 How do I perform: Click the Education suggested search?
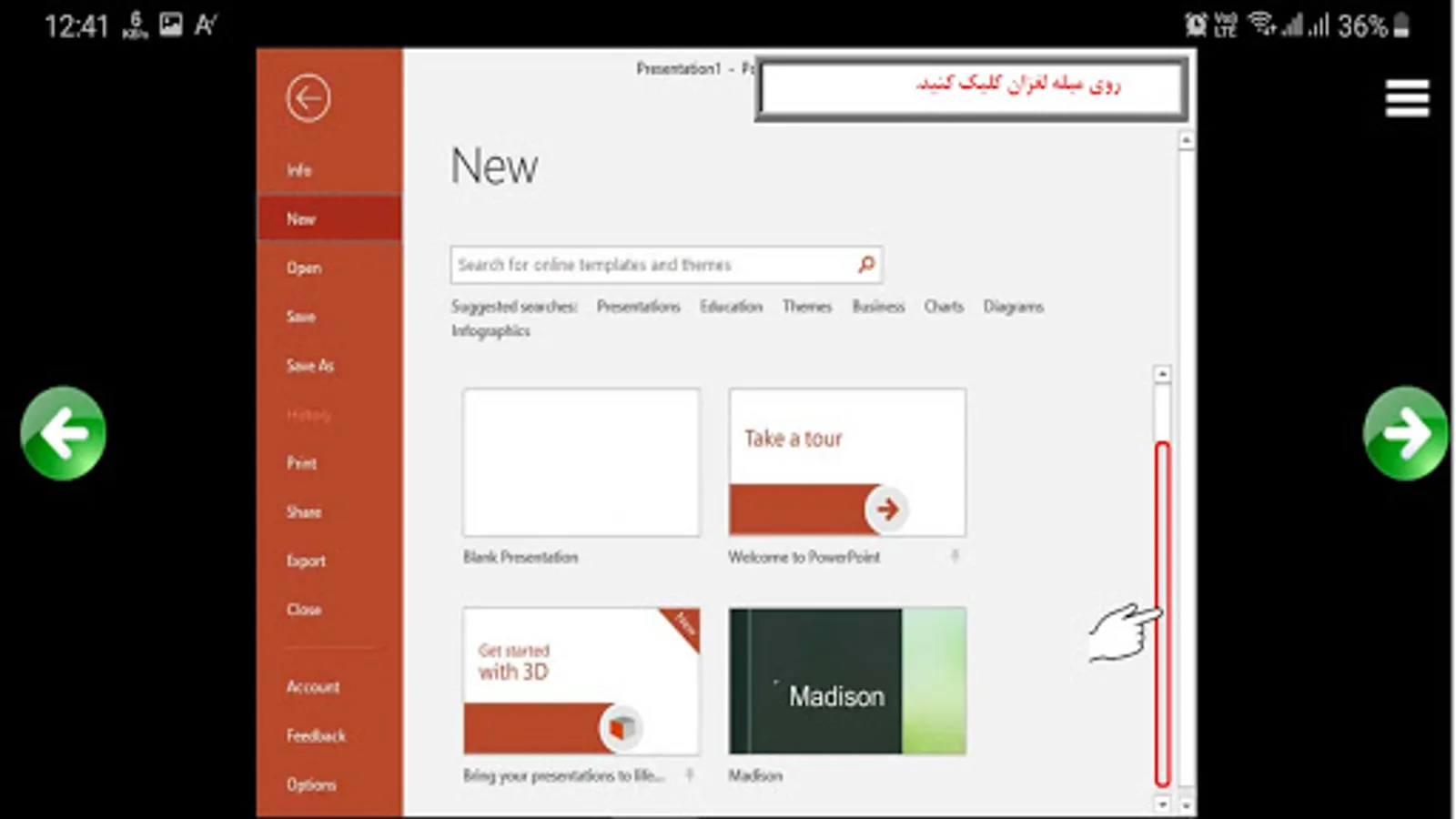point(732,307)
